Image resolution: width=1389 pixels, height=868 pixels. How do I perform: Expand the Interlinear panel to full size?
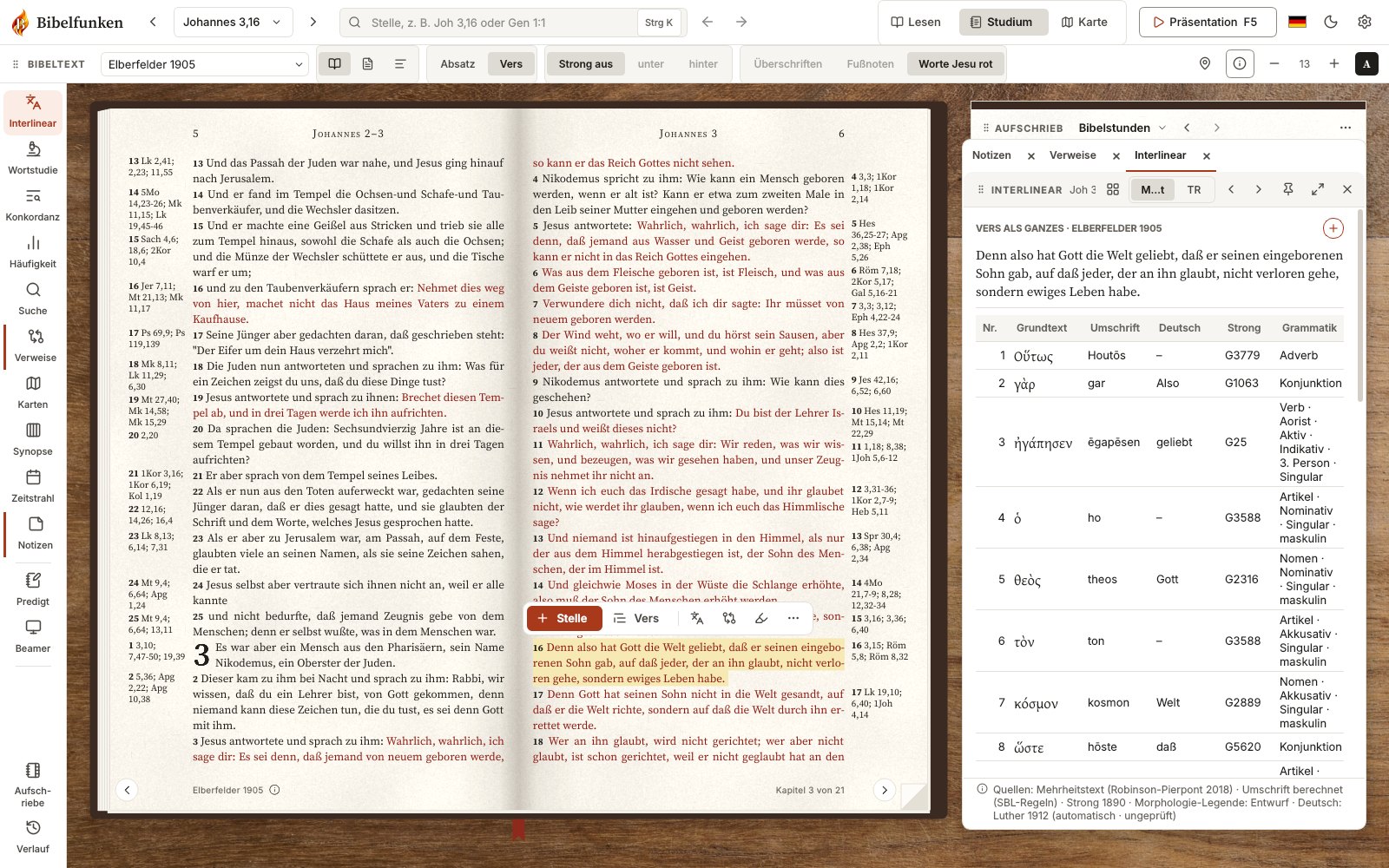tap(1318, 189)
